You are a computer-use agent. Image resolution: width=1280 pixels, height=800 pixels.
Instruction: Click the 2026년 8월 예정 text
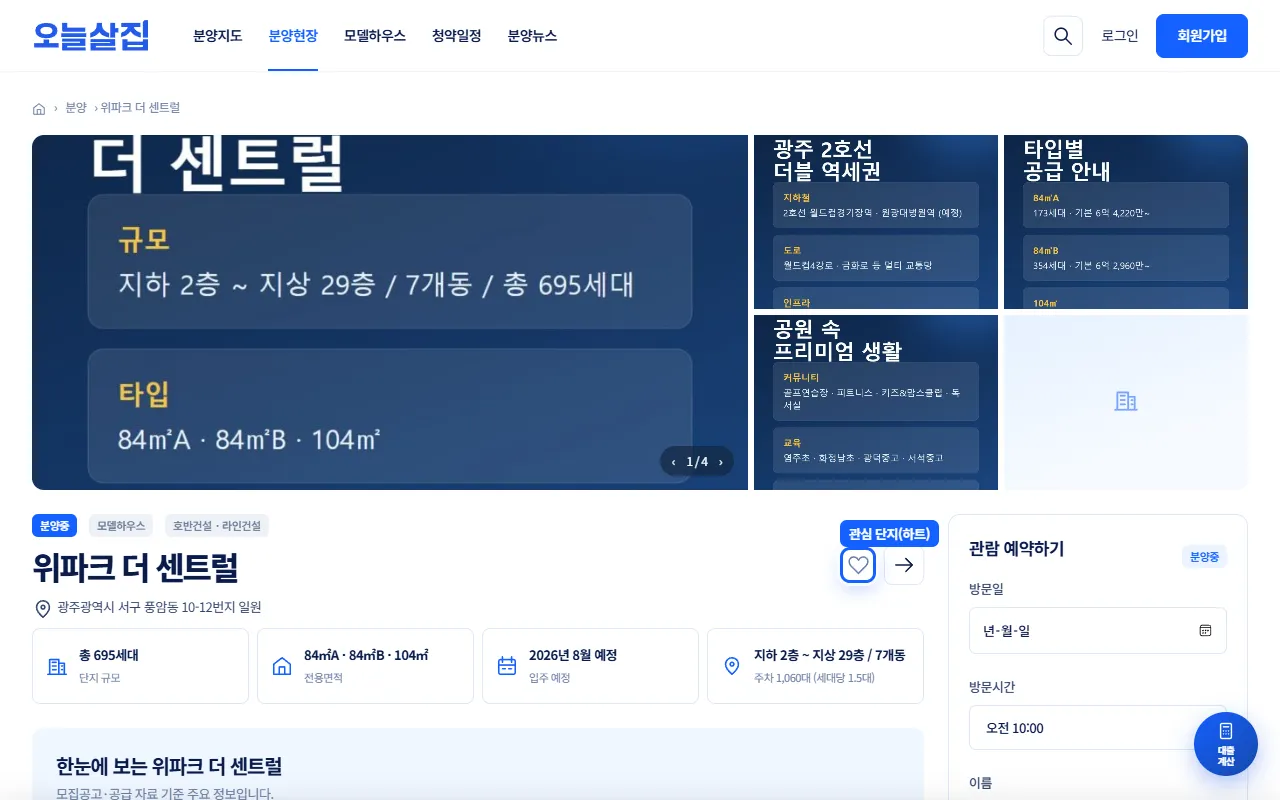tap(573, 656)
